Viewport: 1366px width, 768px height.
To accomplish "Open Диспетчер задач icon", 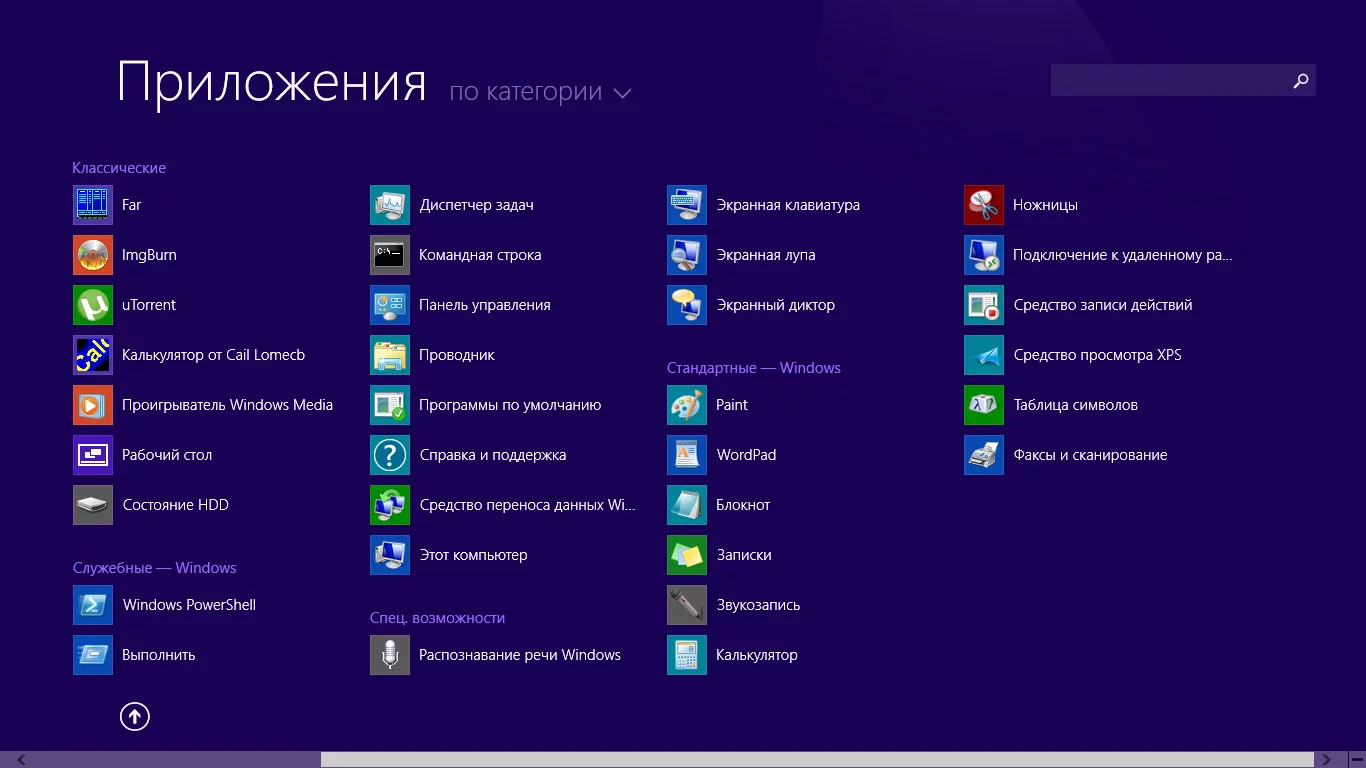I will (x=390, y=205).
